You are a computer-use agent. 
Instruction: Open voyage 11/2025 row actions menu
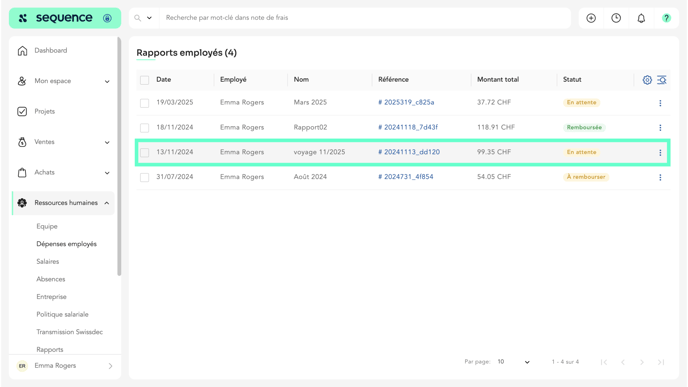point(660,153)
